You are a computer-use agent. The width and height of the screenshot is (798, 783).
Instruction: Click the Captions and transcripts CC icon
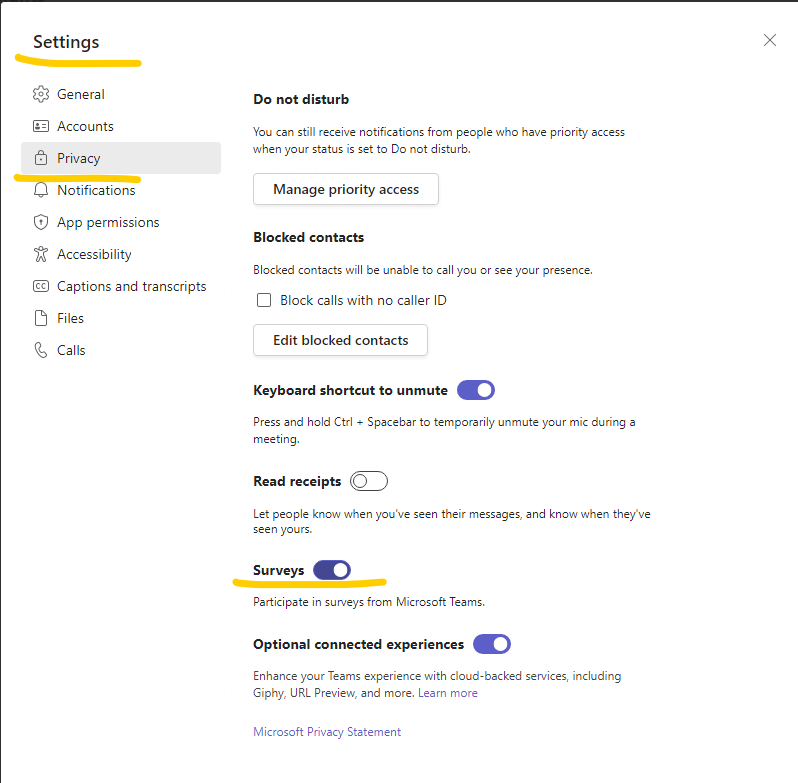[x=41, y=286]
